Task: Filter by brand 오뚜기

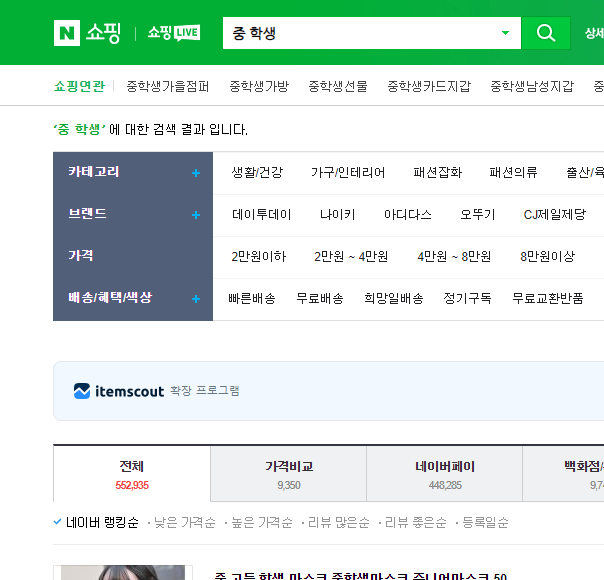Action: coord(478,215)
